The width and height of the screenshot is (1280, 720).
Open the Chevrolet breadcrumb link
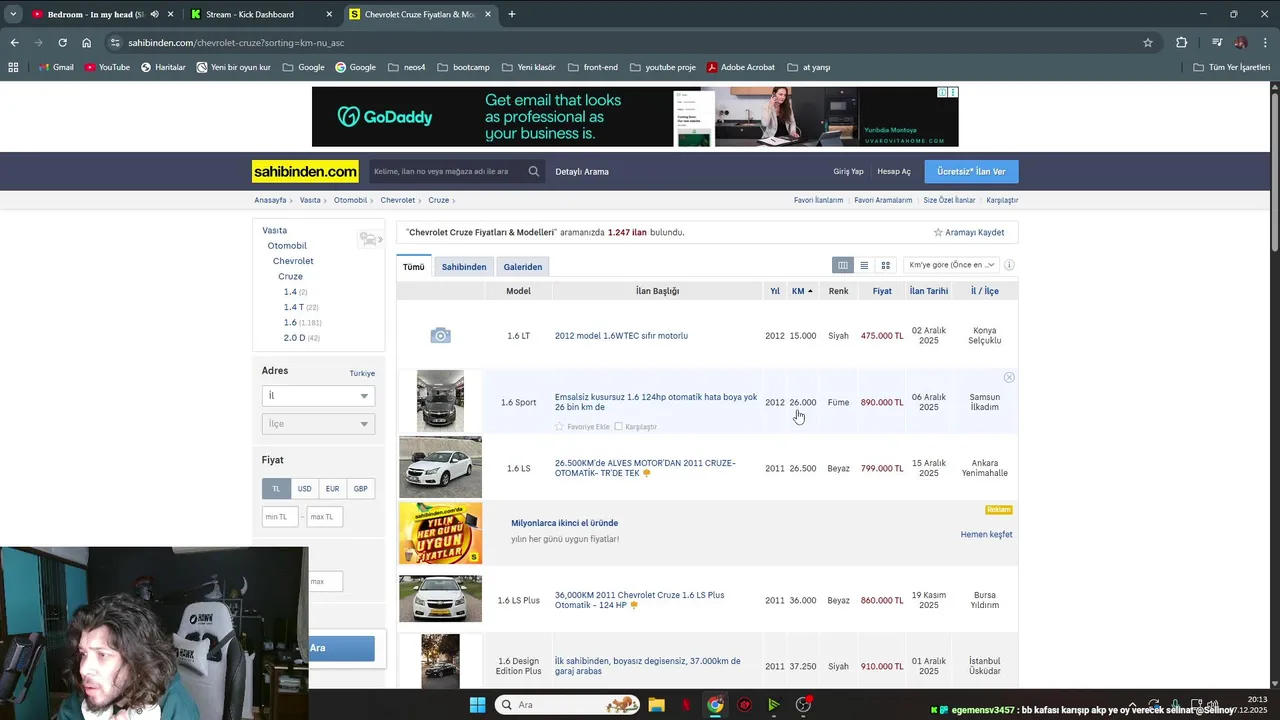pos(398,200)
